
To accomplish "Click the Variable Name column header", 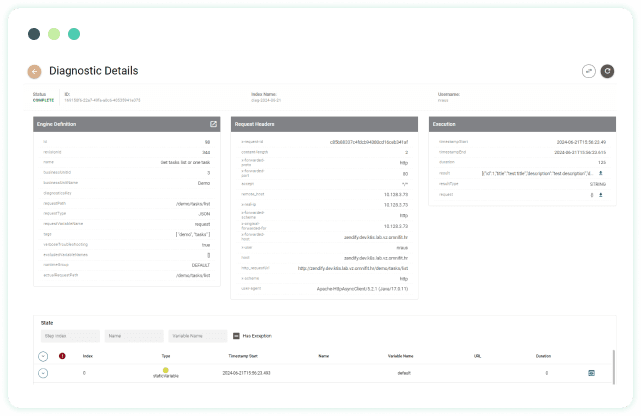I will 401,355.
